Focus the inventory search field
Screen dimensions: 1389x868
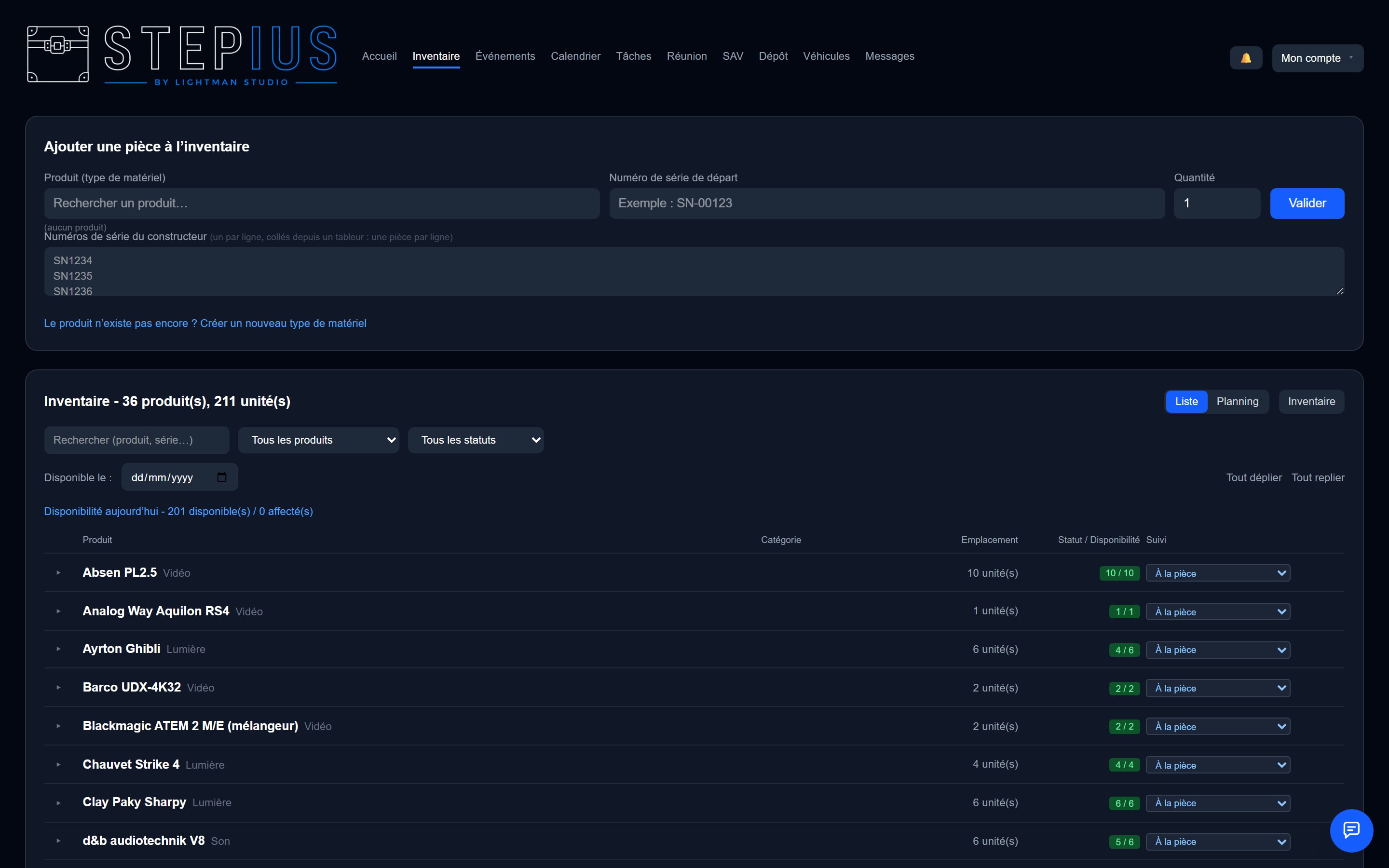coord(136,440)
